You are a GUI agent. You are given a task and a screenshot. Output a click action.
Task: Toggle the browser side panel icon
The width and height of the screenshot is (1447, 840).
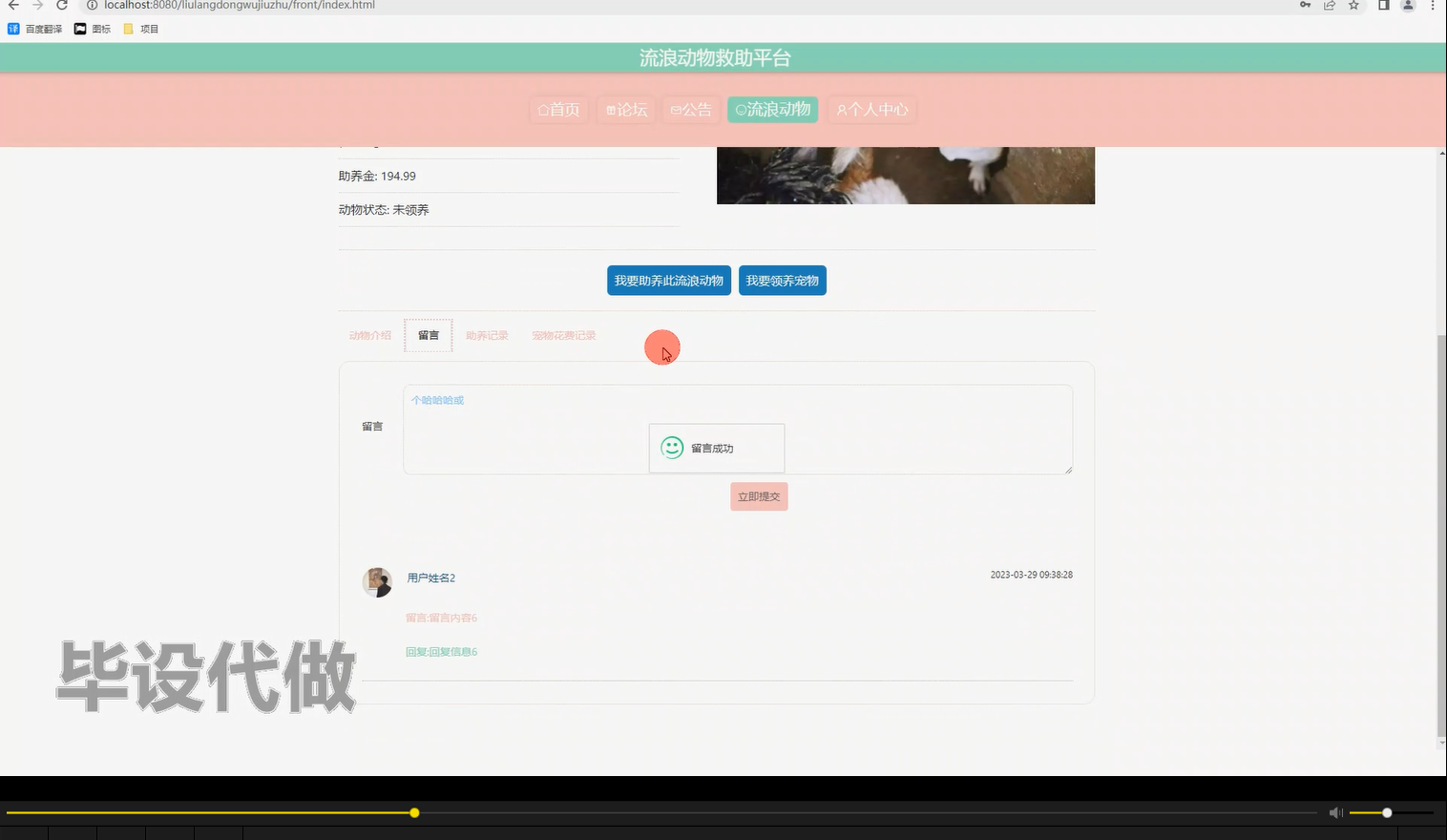click(1383, 5)
